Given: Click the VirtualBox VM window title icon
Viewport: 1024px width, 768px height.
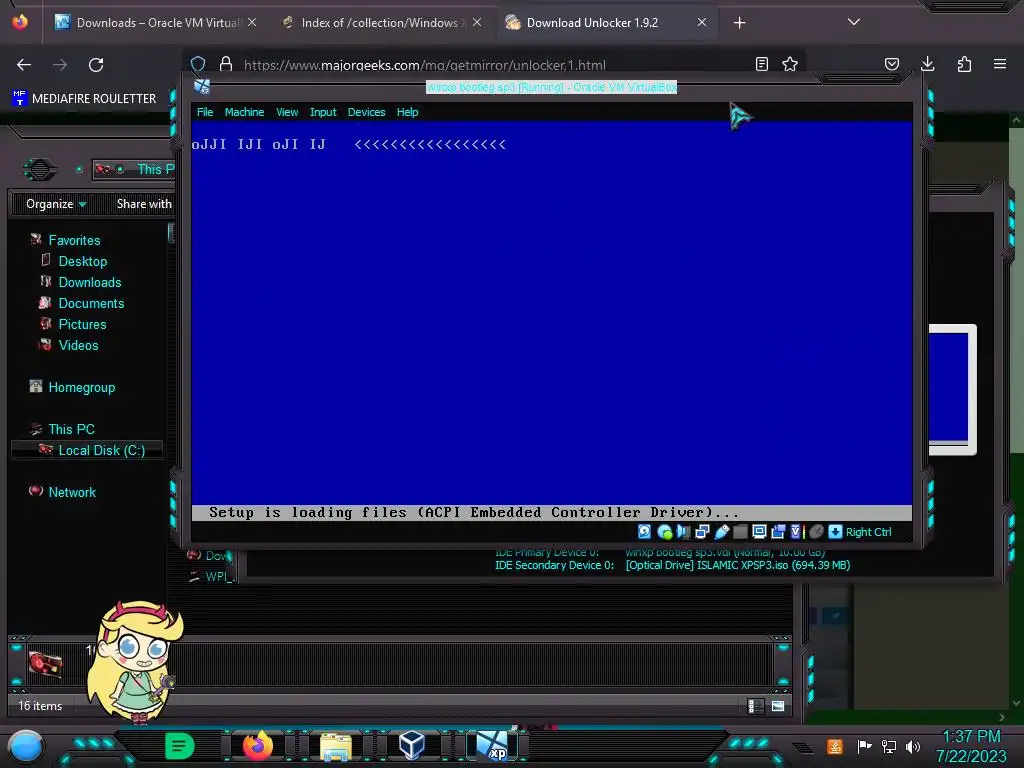Looking at the screenshot, I should coord(202,86).
